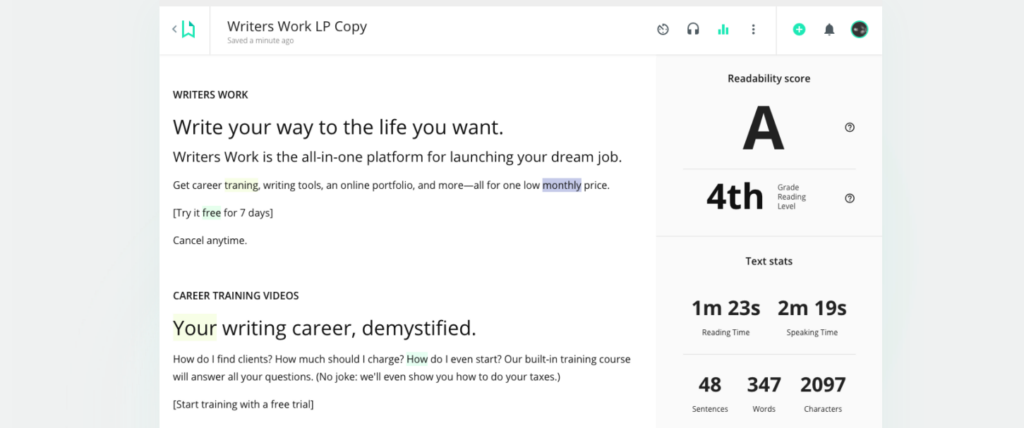Select the '2097' characters count
The image size is (1024, 428).
[823, 385]
